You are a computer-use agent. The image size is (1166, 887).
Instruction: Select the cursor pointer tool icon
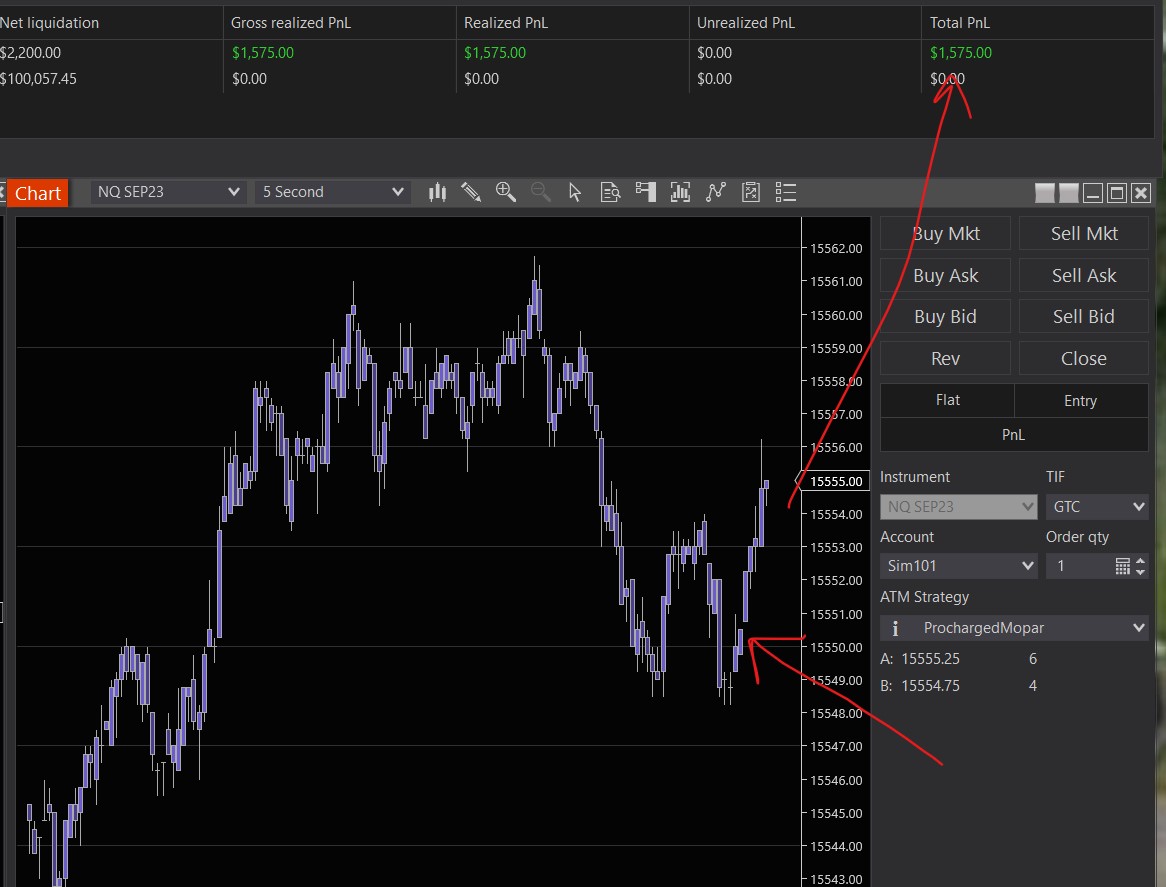tap(575, 193)
